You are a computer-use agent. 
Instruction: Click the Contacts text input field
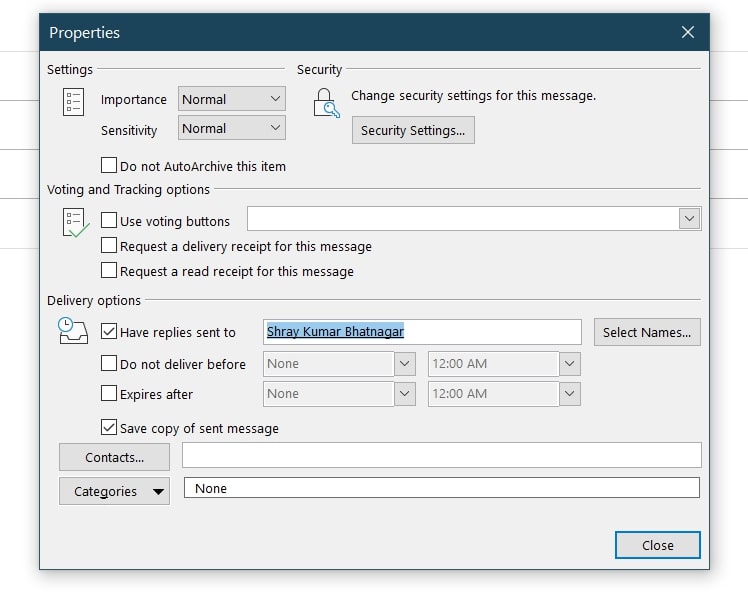[442, 455]
